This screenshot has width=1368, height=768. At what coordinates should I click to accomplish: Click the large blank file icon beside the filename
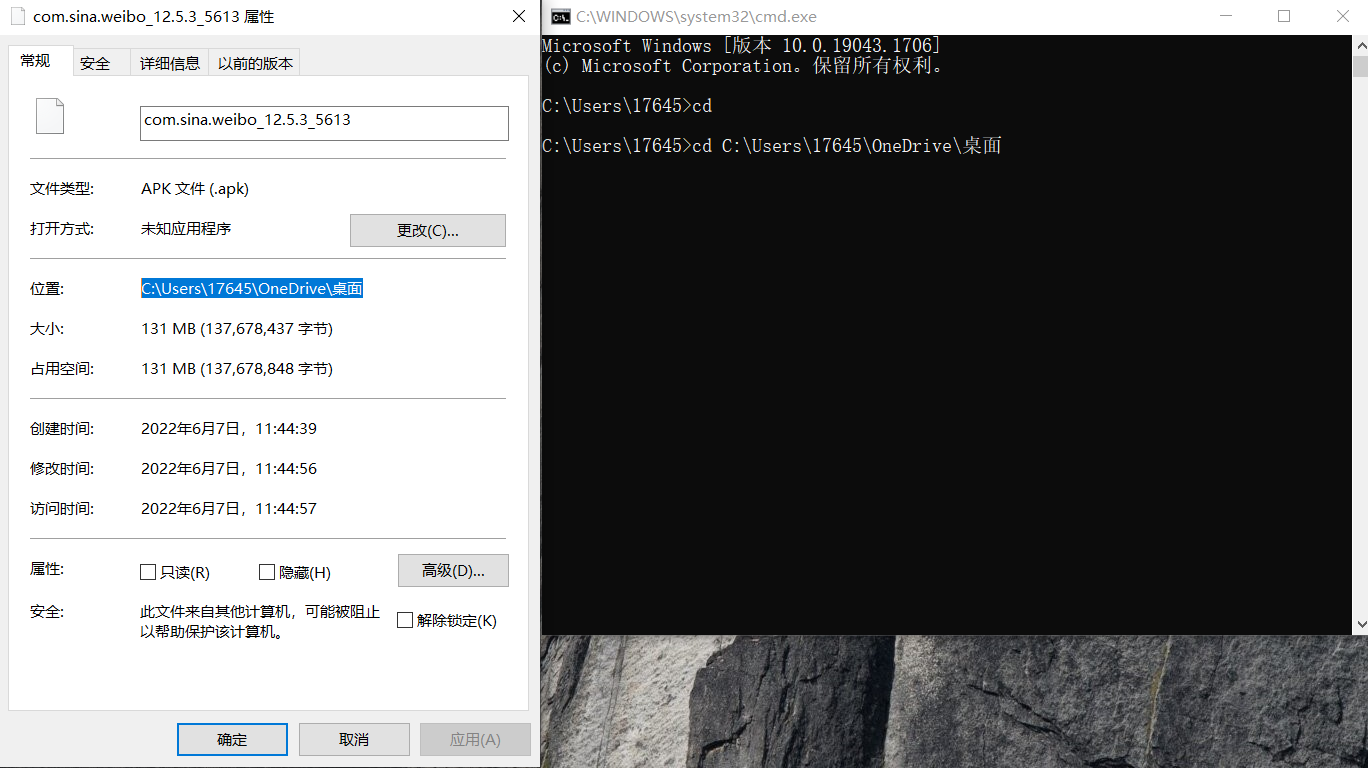pos(50,116)
